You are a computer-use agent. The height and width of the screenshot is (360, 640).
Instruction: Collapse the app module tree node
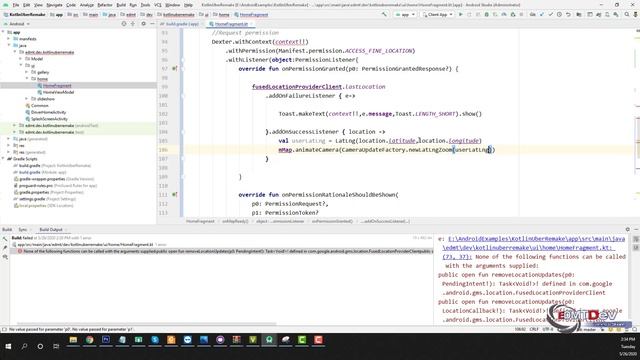tap(3, 32)
